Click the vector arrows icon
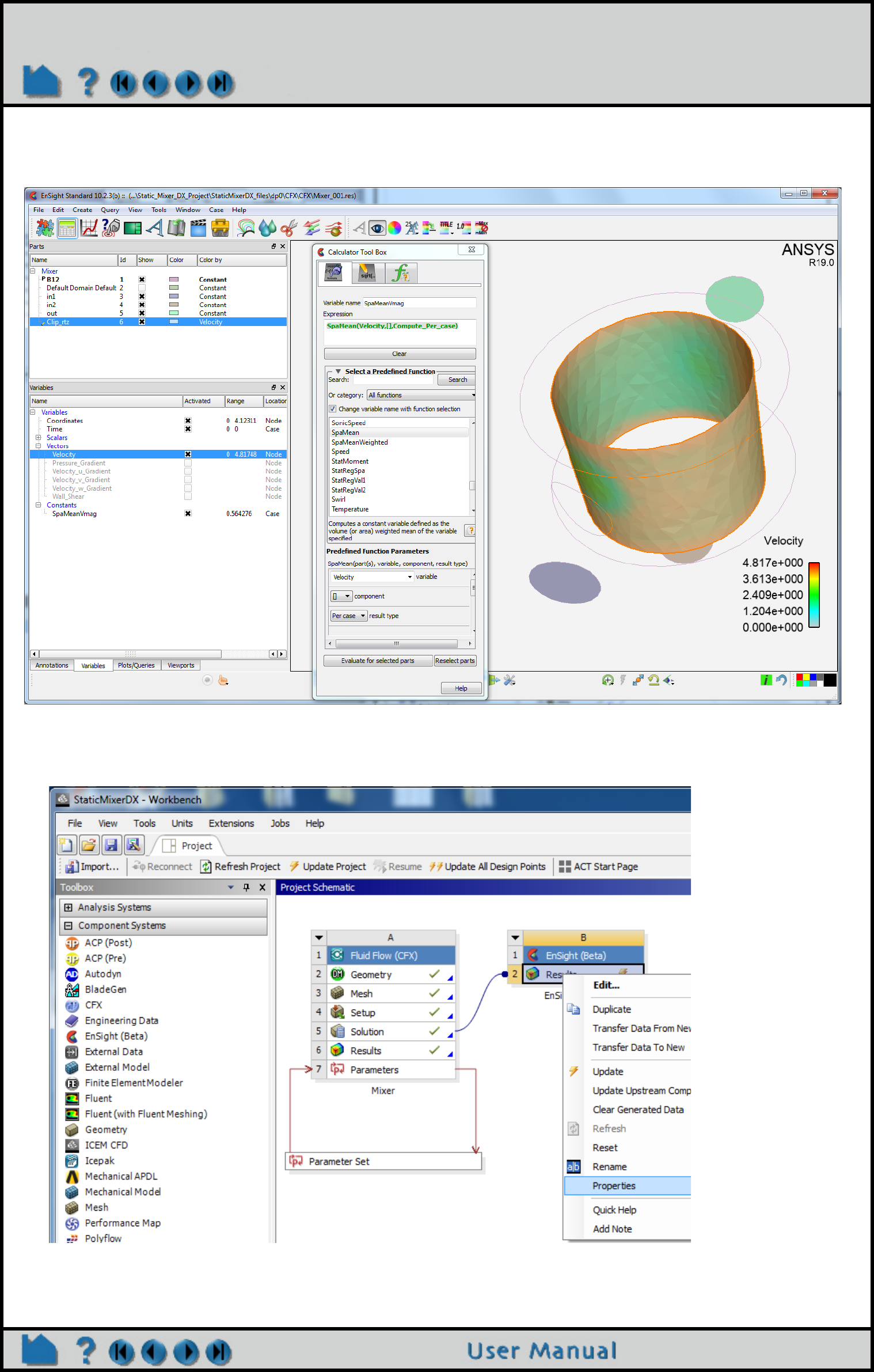 pyautogui.click(x=311, y=228)
